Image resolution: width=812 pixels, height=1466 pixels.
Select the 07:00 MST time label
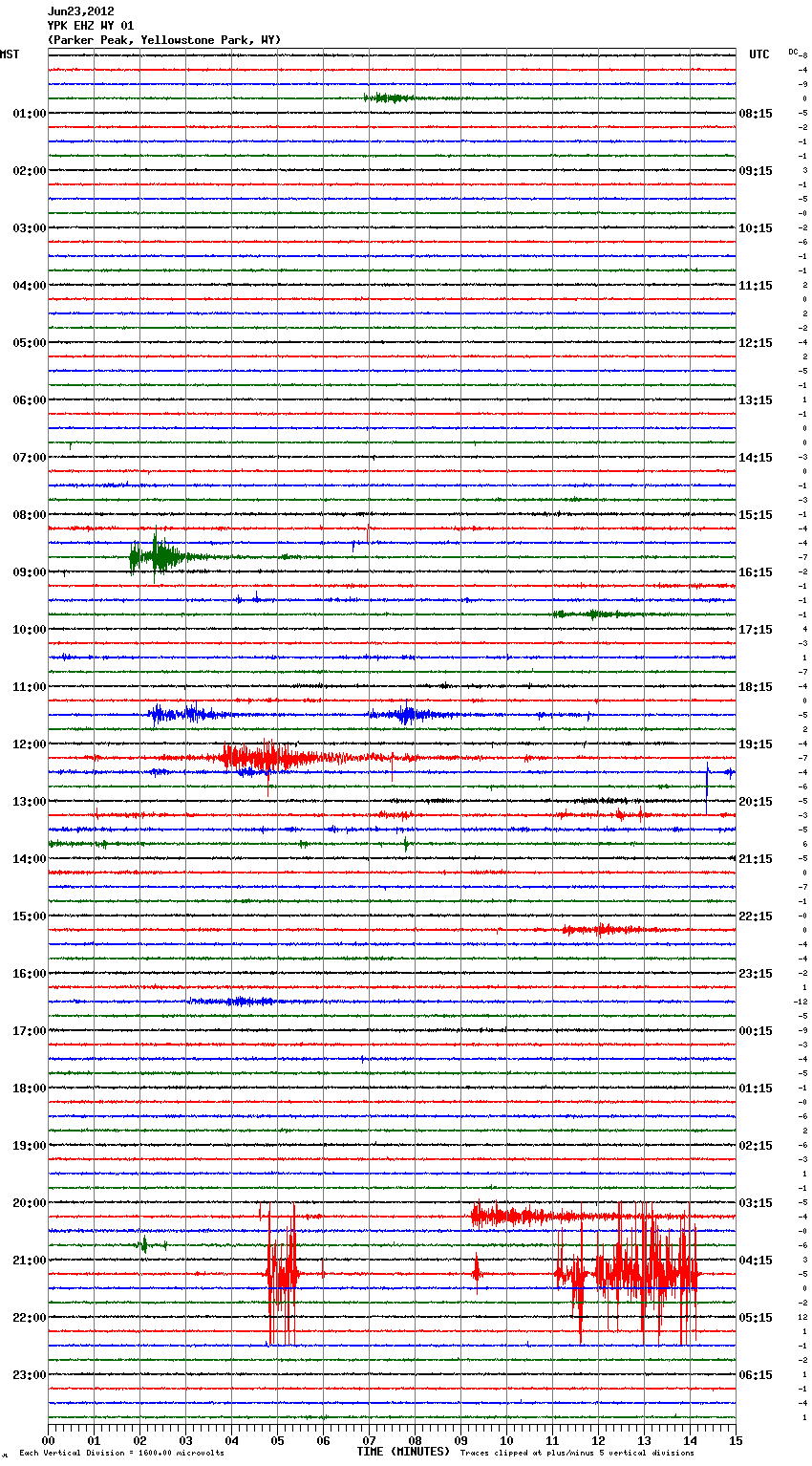(30, 458)
